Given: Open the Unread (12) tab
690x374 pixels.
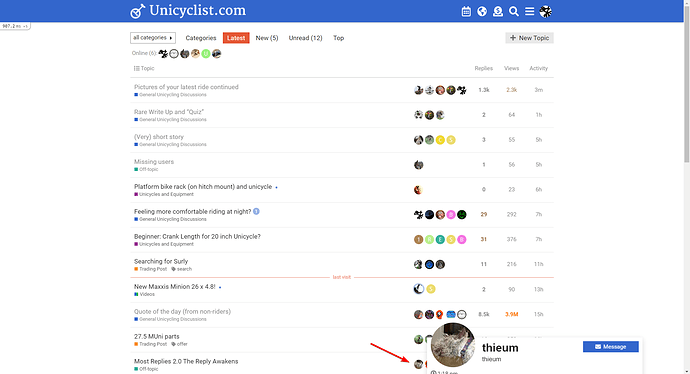Looking at the screenshot, I should tap(305, 38).
